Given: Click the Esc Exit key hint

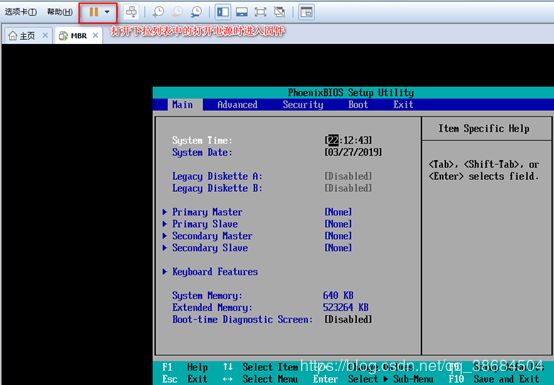Looking at the screenshot, I should click(185, 379).
